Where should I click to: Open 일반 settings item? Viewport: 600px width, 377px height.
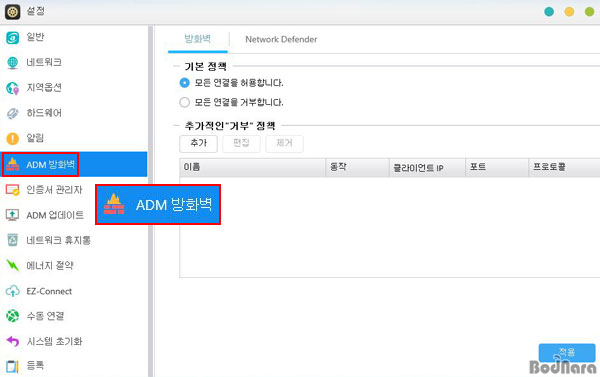pos(73,38)
